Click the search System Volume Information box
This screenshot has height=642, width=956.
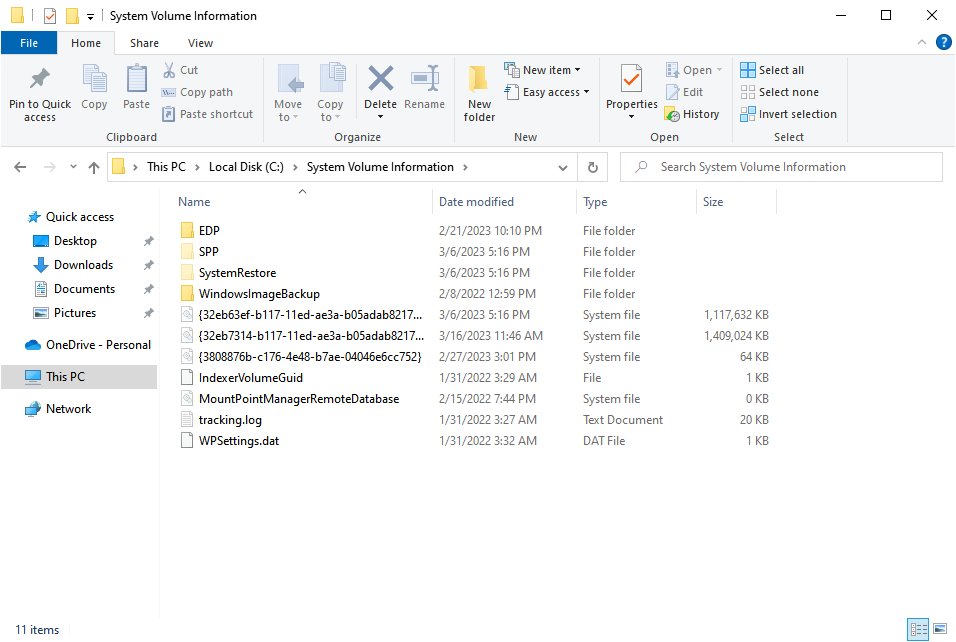tap(781, 167)
